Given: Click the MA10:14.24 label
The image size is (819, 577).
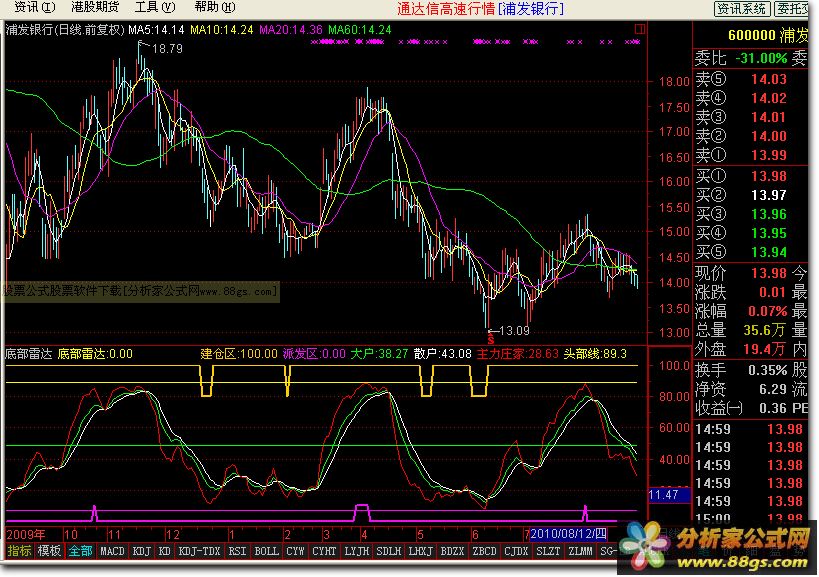Looking at the screenshot, I should pyautogui.click(x=221, y=30).
